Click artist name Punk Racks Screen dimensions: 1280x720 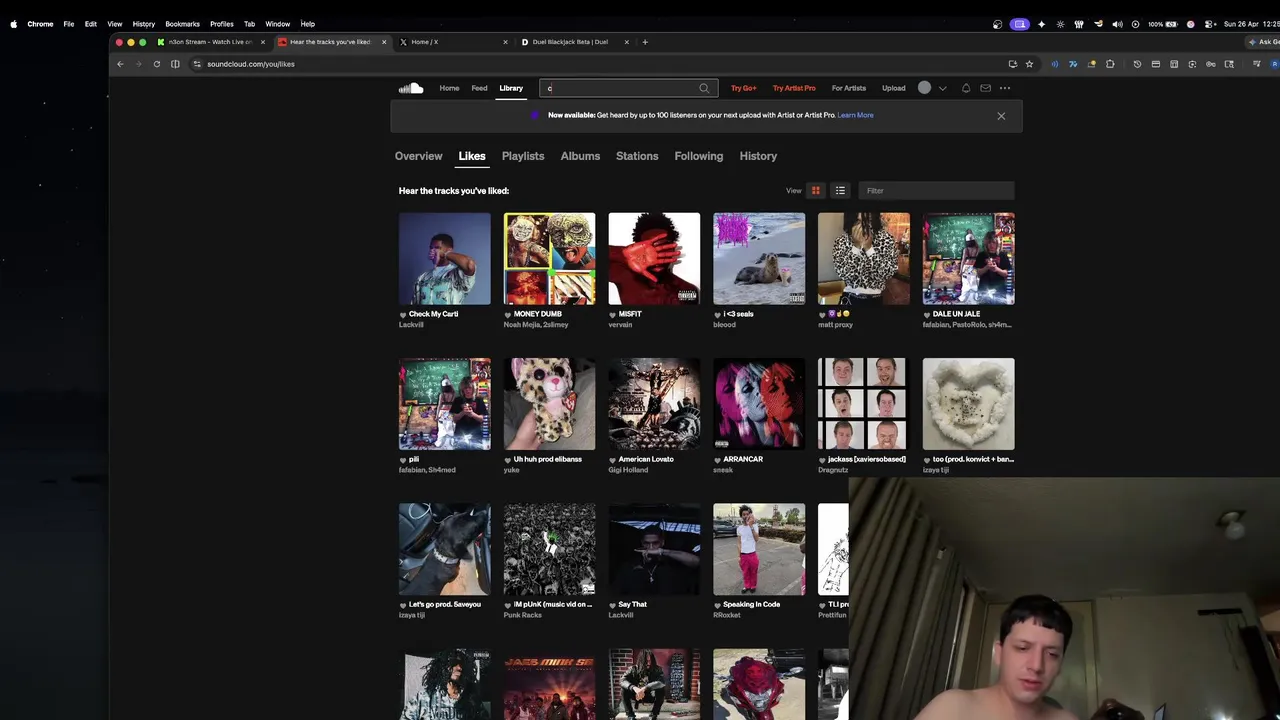[x=523, y=615]
